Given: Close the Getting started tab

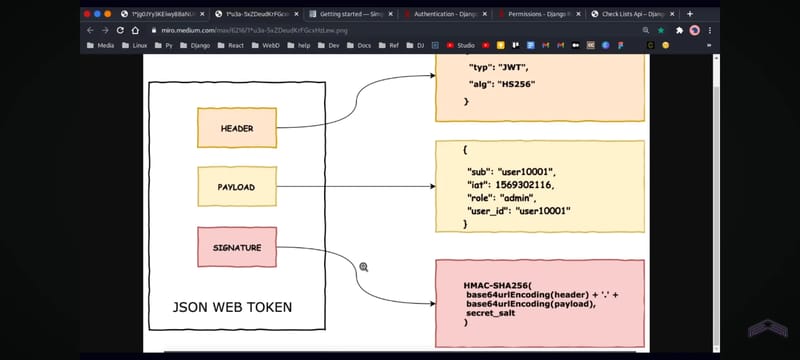Looking at the screenshot, I should coord(390,14).
